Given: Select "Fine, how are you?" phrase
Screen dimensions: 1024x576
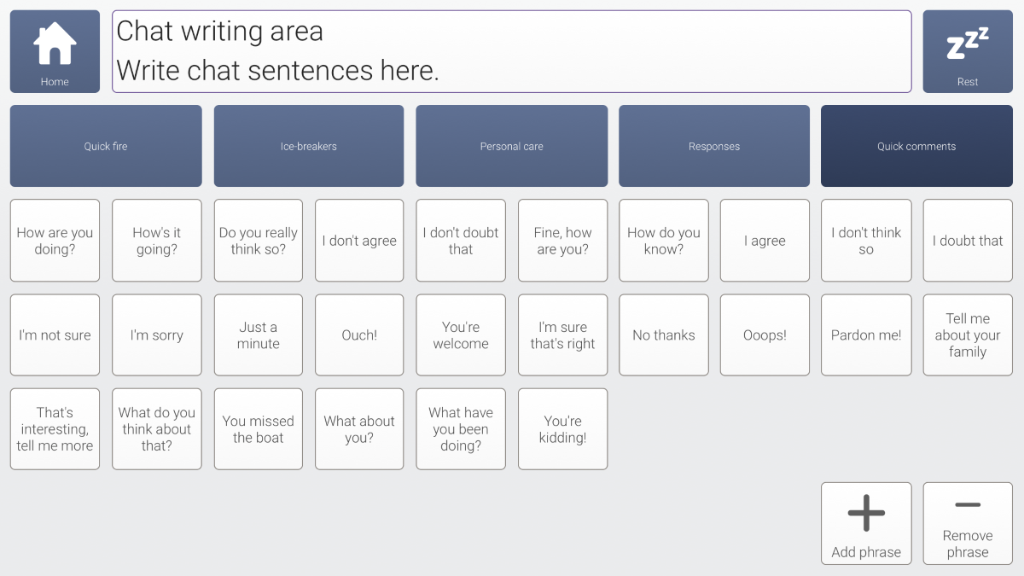Looking at the screenshot, I should pos(562,241).
